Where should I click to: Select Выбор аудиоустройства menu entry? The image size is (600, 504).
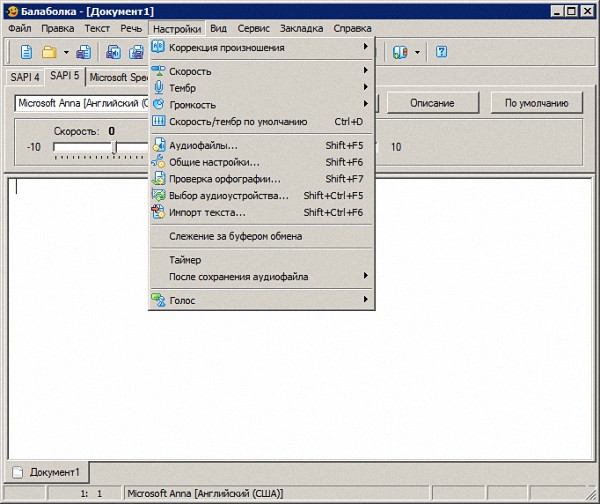coord(228,196)
